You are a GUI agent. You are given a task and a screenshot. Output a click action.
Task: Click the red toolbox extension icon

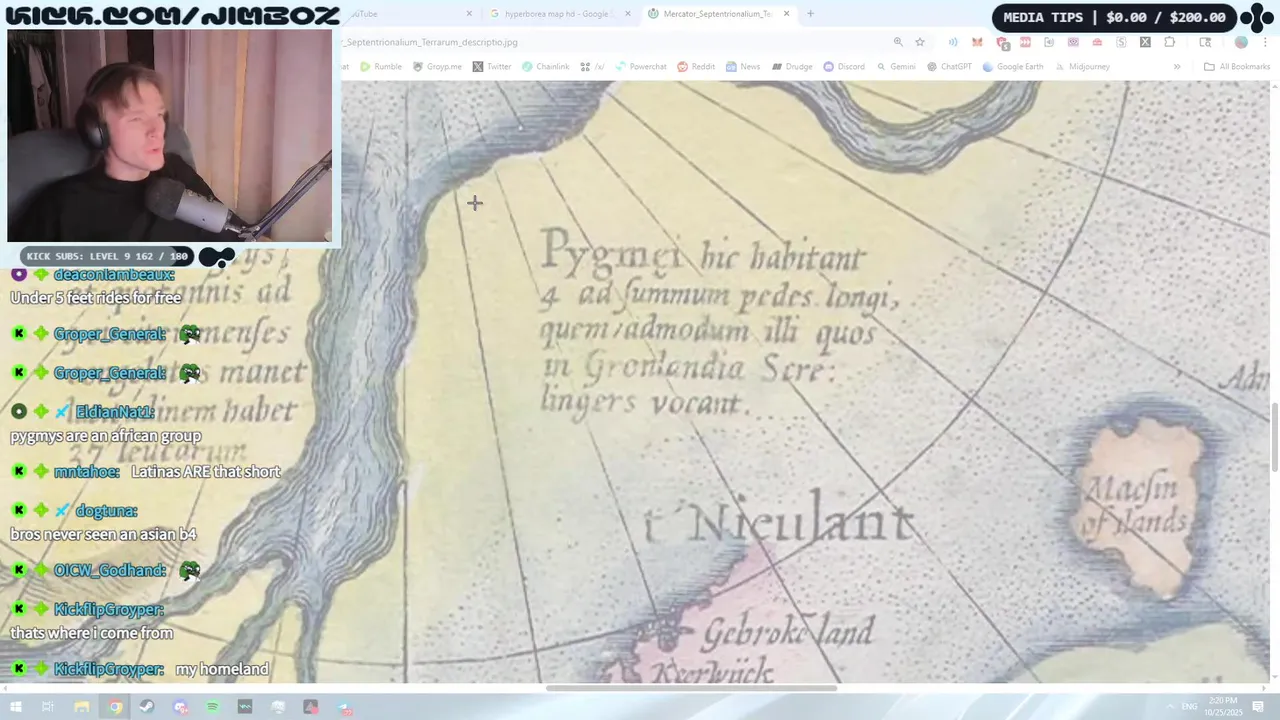[x=1097, y=42]
